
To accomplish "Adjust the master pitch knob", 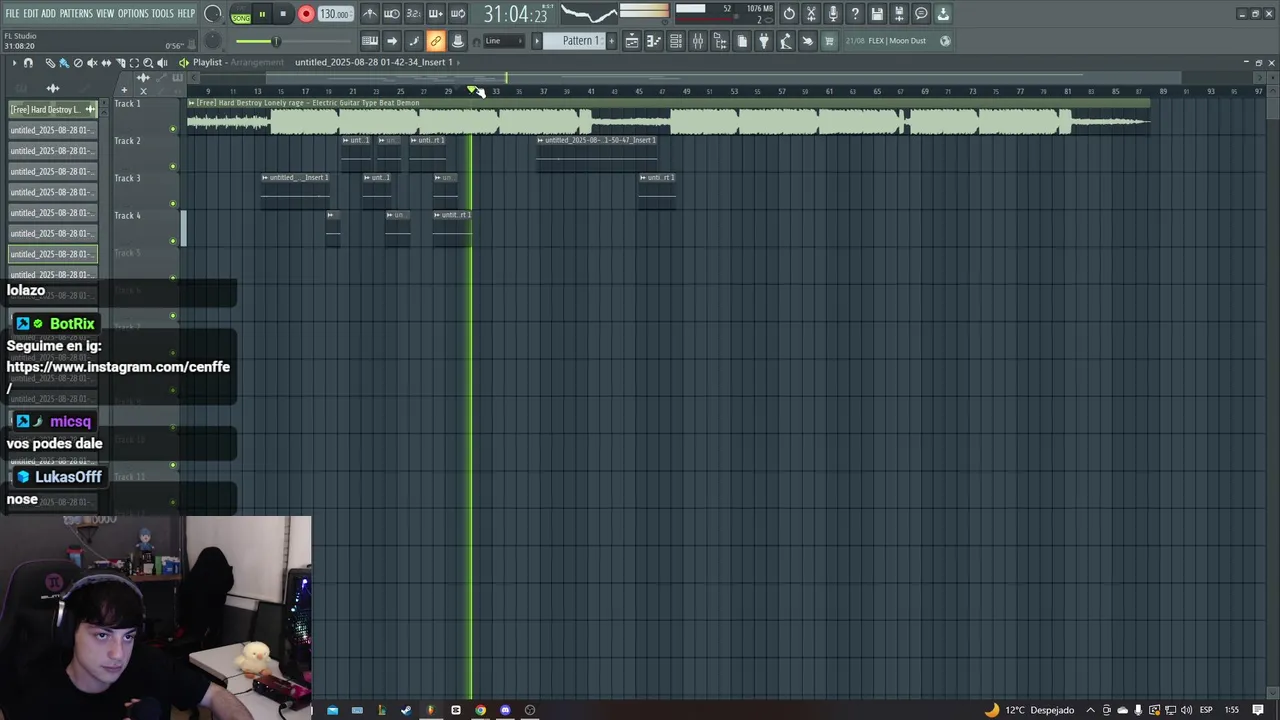I will click(213, 41).
